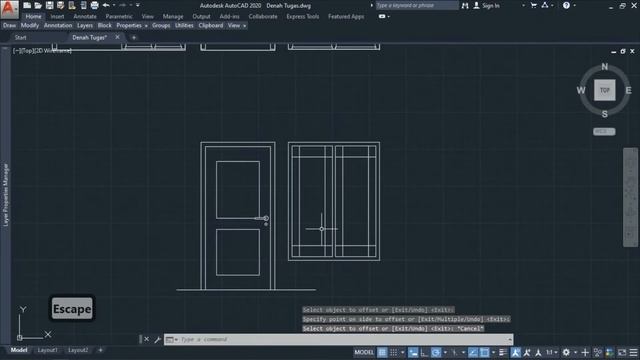Open the Draw panel button

pos(9,25)
